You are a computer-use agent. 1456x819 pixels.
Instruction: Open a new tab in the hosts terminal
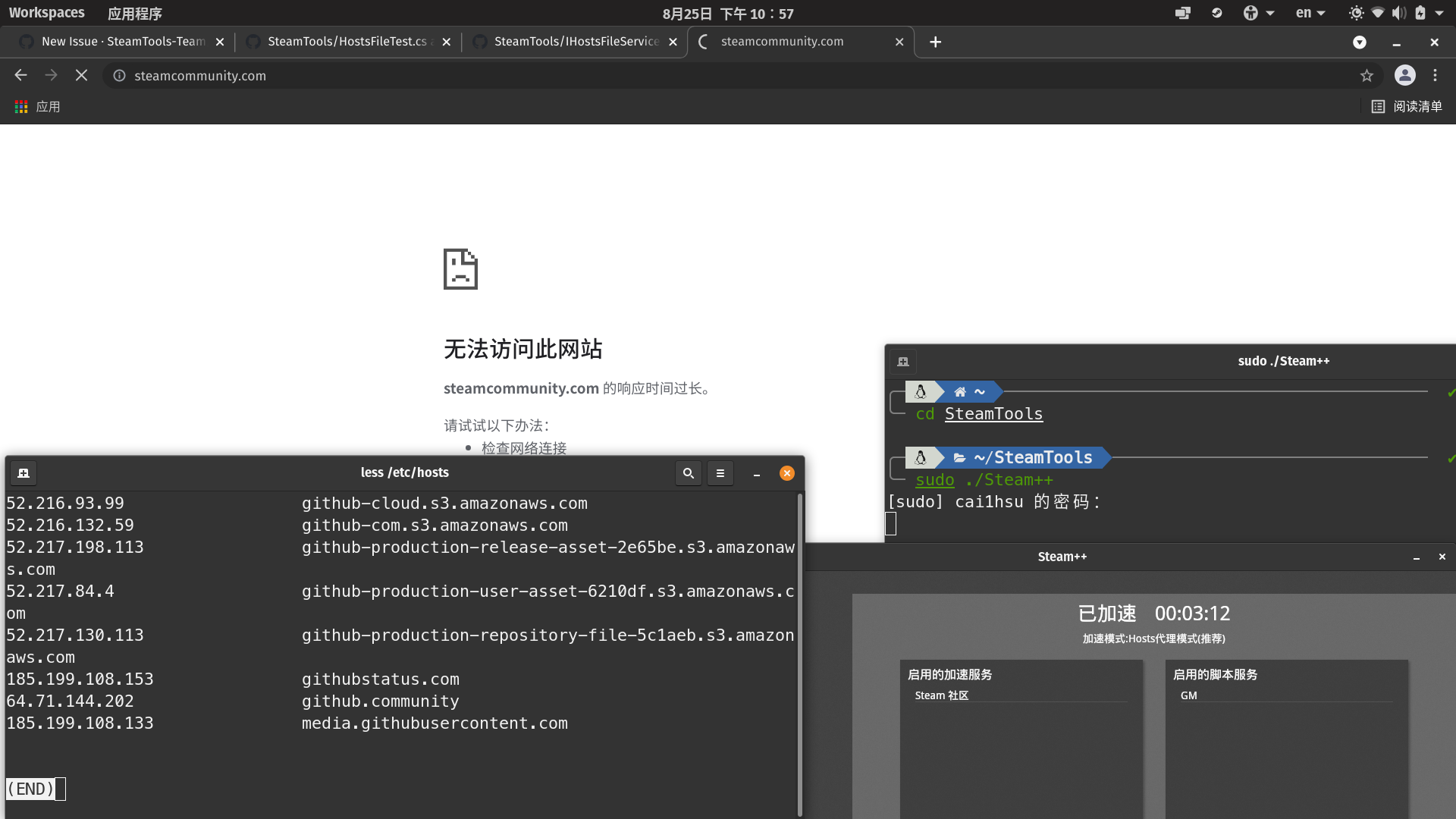coord(23,472)
